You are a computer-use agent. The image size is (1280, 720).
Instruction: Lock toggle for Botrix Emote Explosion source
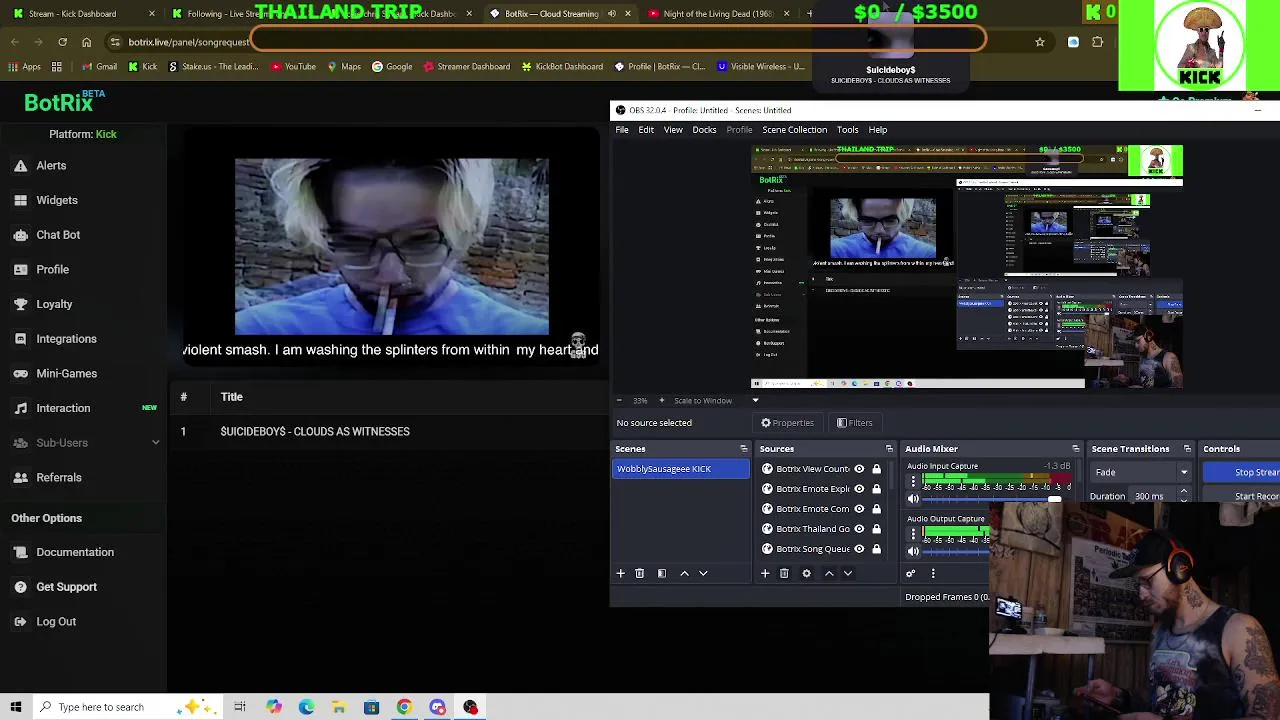[877, 489]
